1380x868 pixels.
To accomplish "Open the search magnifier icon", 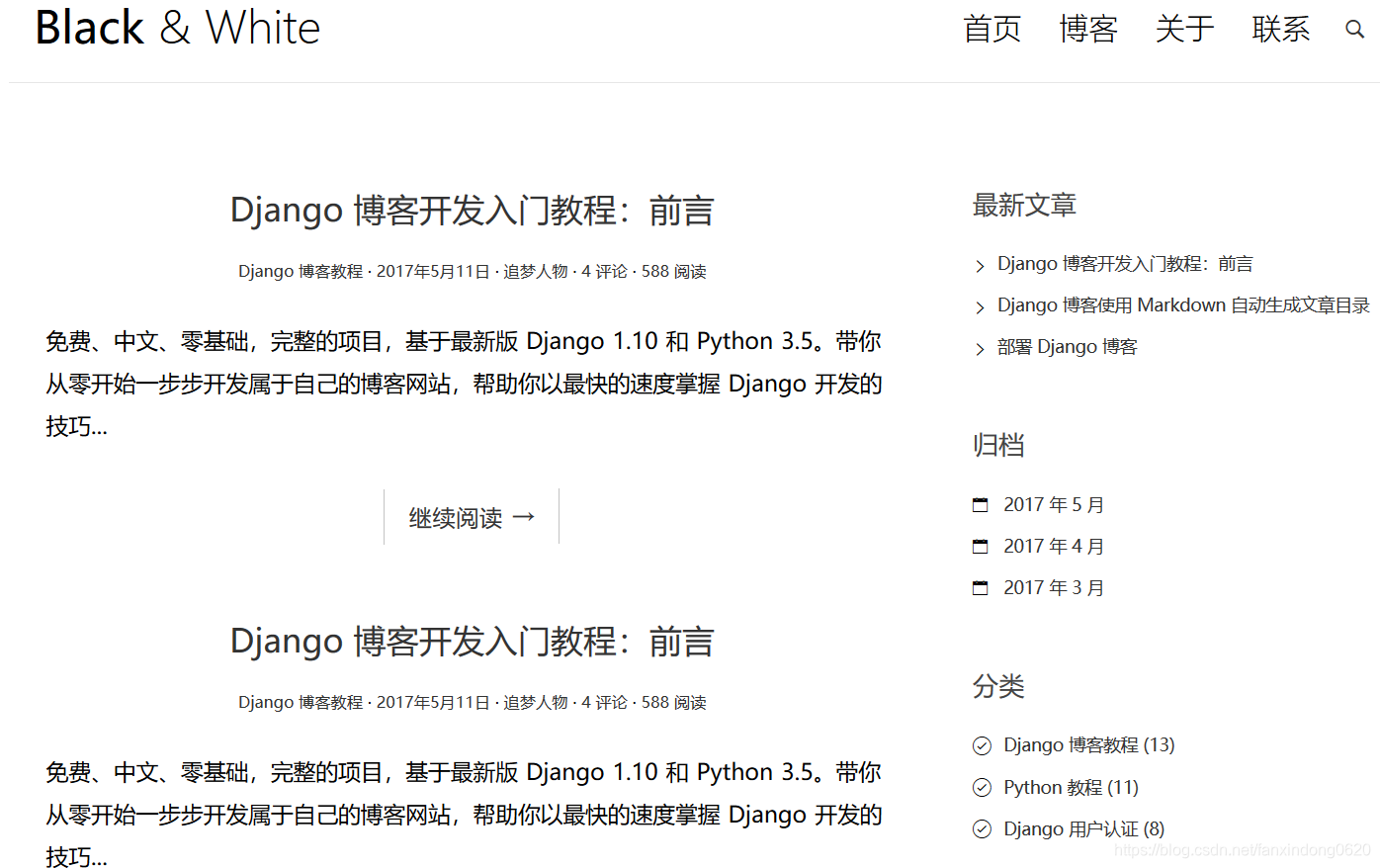I will pyautogui.click(x=1354, y=30).
